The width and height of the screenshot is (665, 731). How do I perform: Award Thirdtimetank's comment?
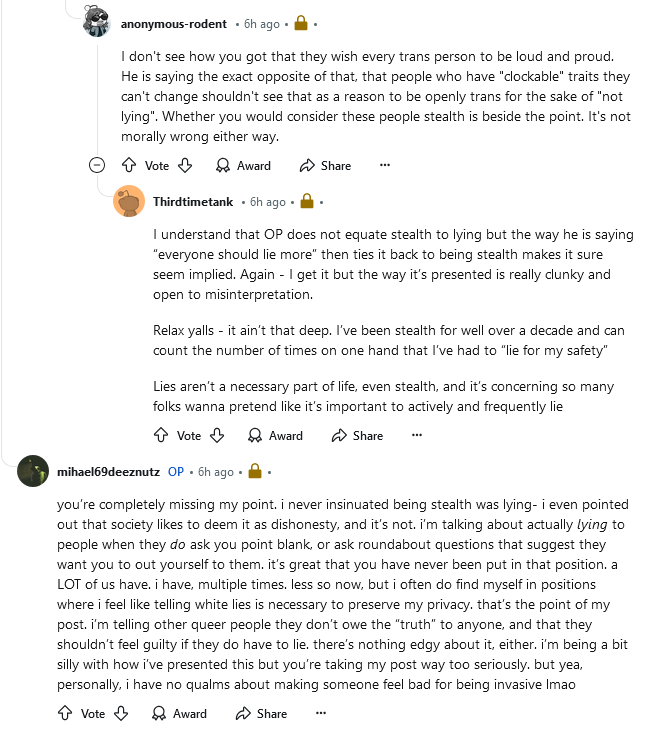pos(275,436)
